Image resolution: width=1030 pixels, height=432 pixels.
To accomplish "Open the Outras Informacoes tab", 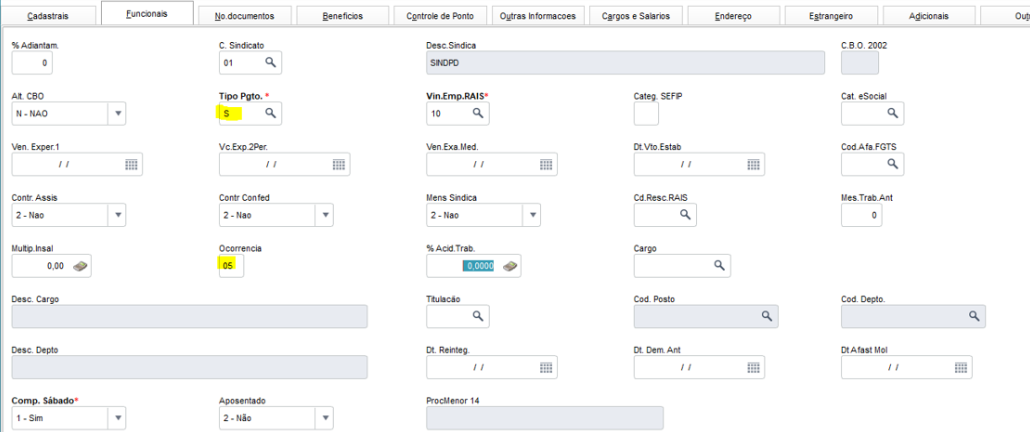I will [x=538, y=16].
